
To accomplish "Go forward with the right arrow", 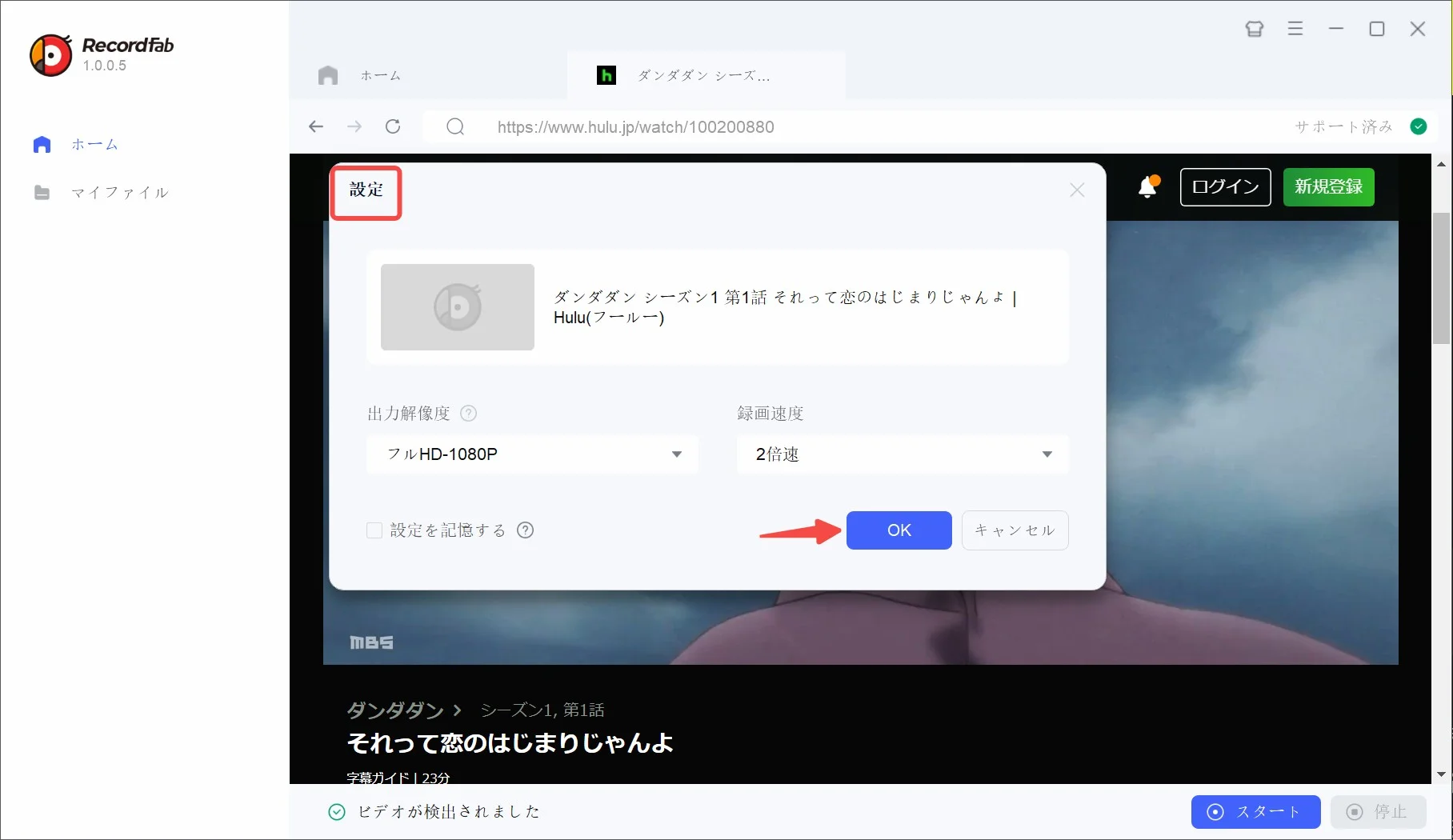I will (354, 126).
